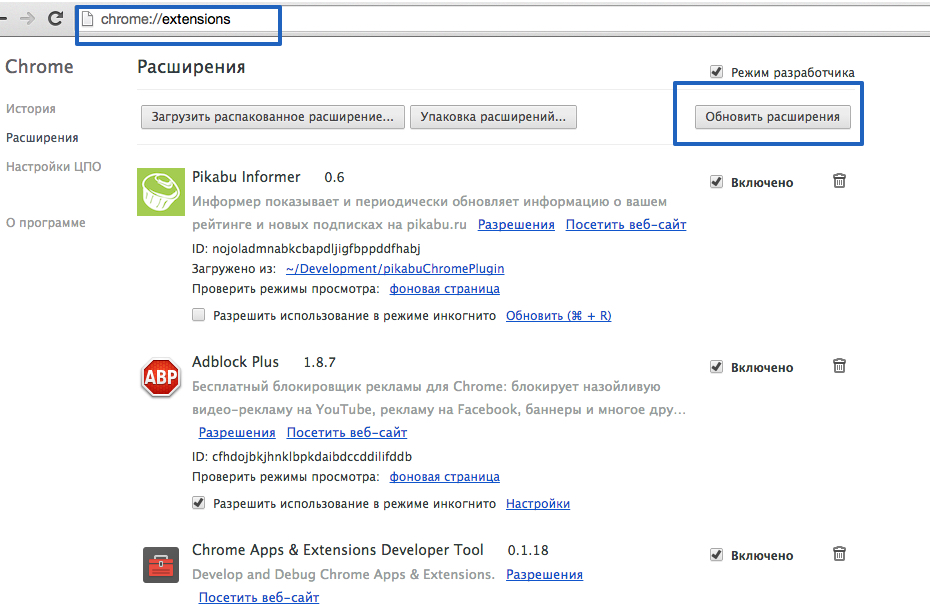
Task: Click the Adblock Plus ID text
Action: click(x=302, y=457)
